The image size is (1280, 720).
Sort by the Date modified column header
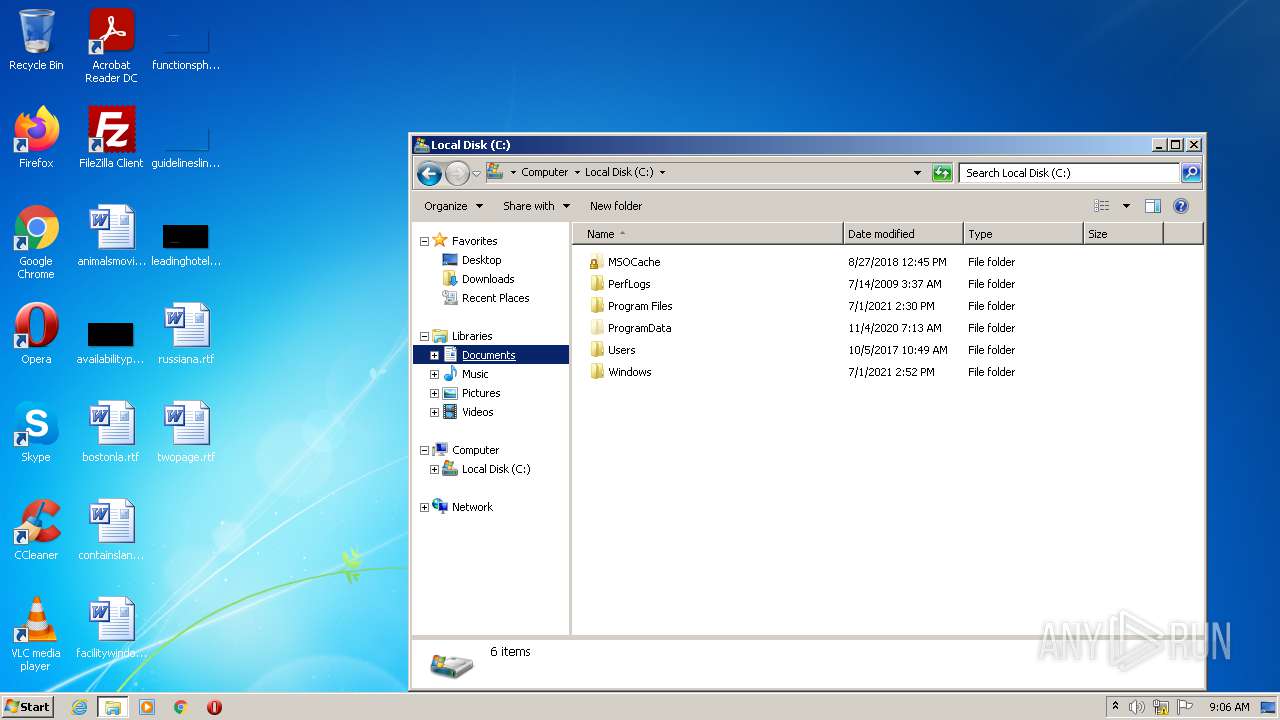[903, 234]
